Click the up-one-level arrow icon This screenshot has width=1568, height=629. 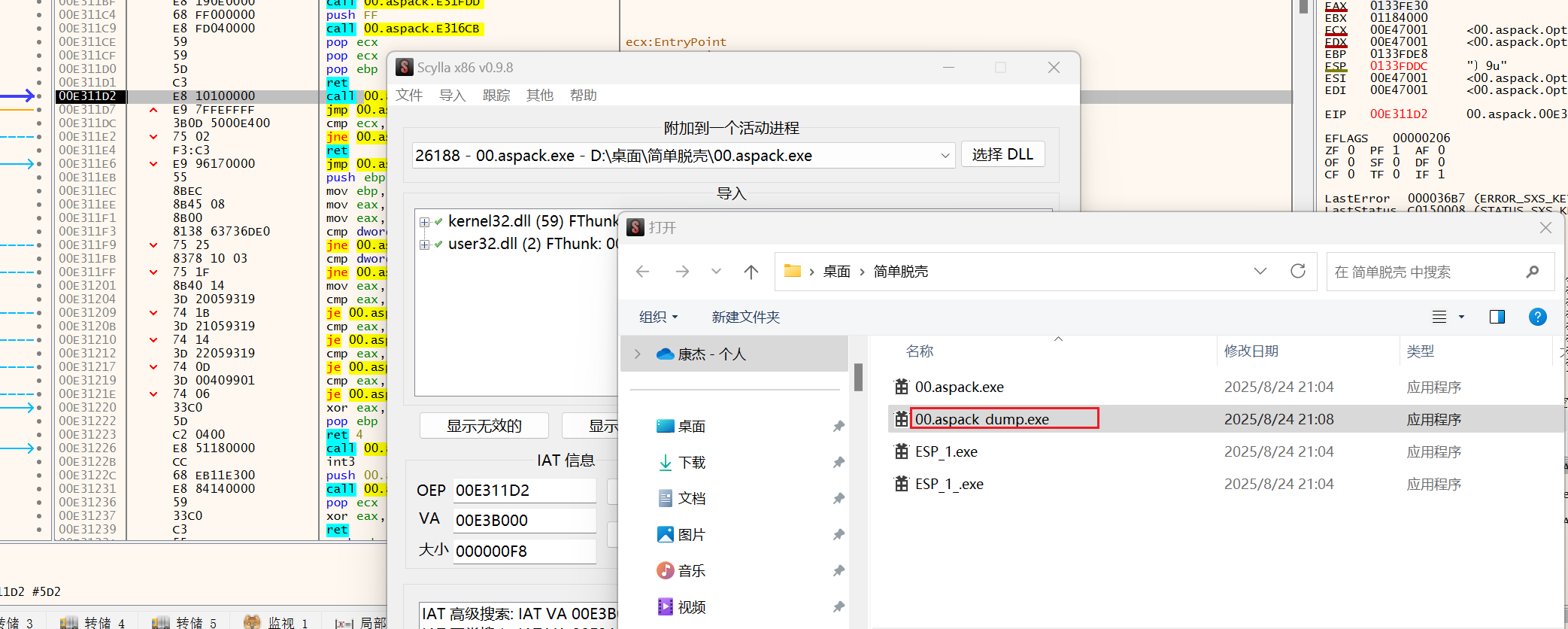pyautogui.click(x=751, y=272)
